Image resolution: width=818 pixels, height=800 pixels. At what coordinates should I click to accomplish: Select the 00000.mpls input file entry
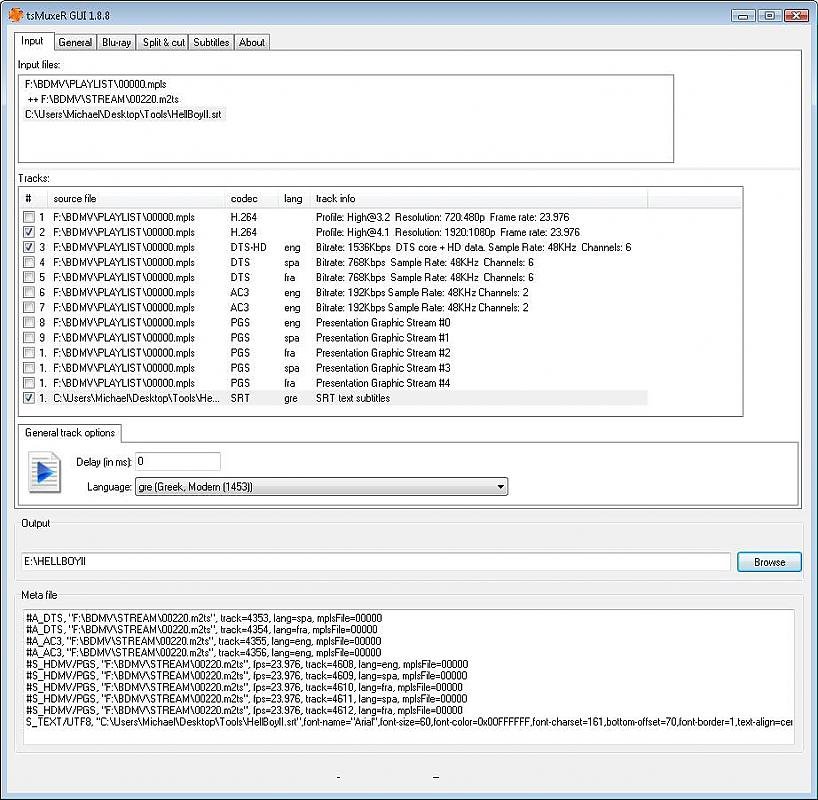tap(82, 85)
